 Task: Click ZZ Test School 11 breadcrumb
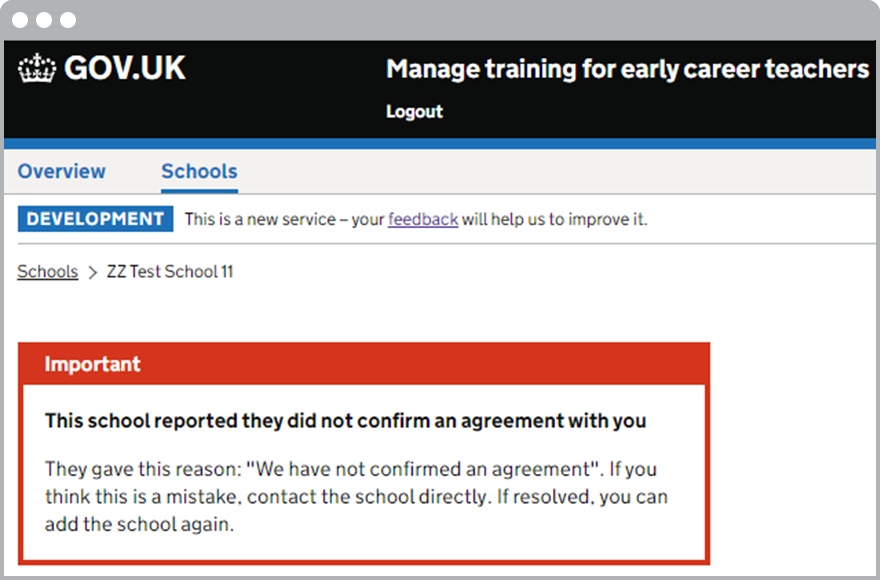click(170, 272)
